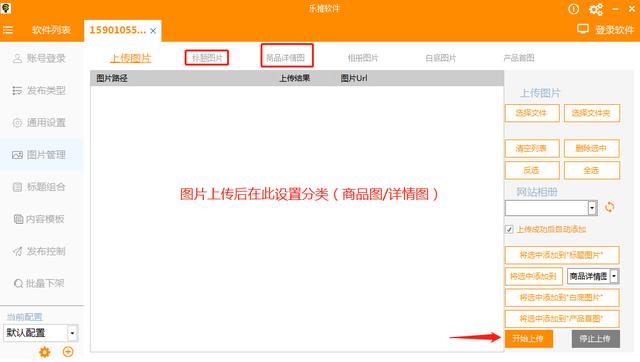Screen dimensions: 640x362
Task: Click the 登录软件 link
Action: coord(614,30)
